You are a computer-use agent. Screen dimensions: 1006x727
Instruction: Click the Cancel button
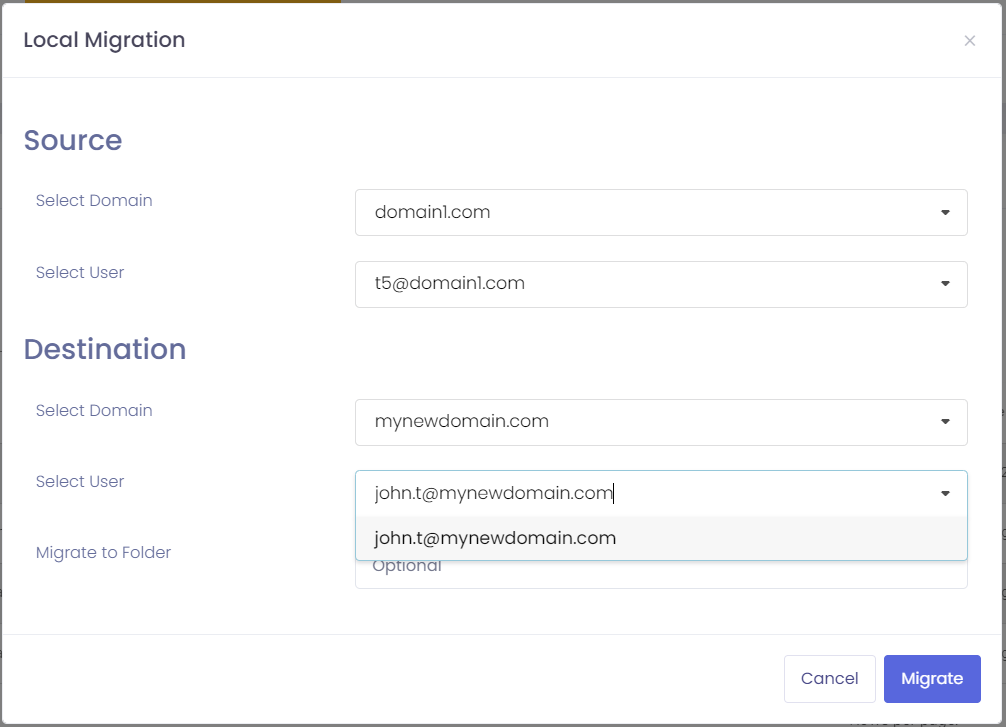pyautogui.click(x=829, y=678)
